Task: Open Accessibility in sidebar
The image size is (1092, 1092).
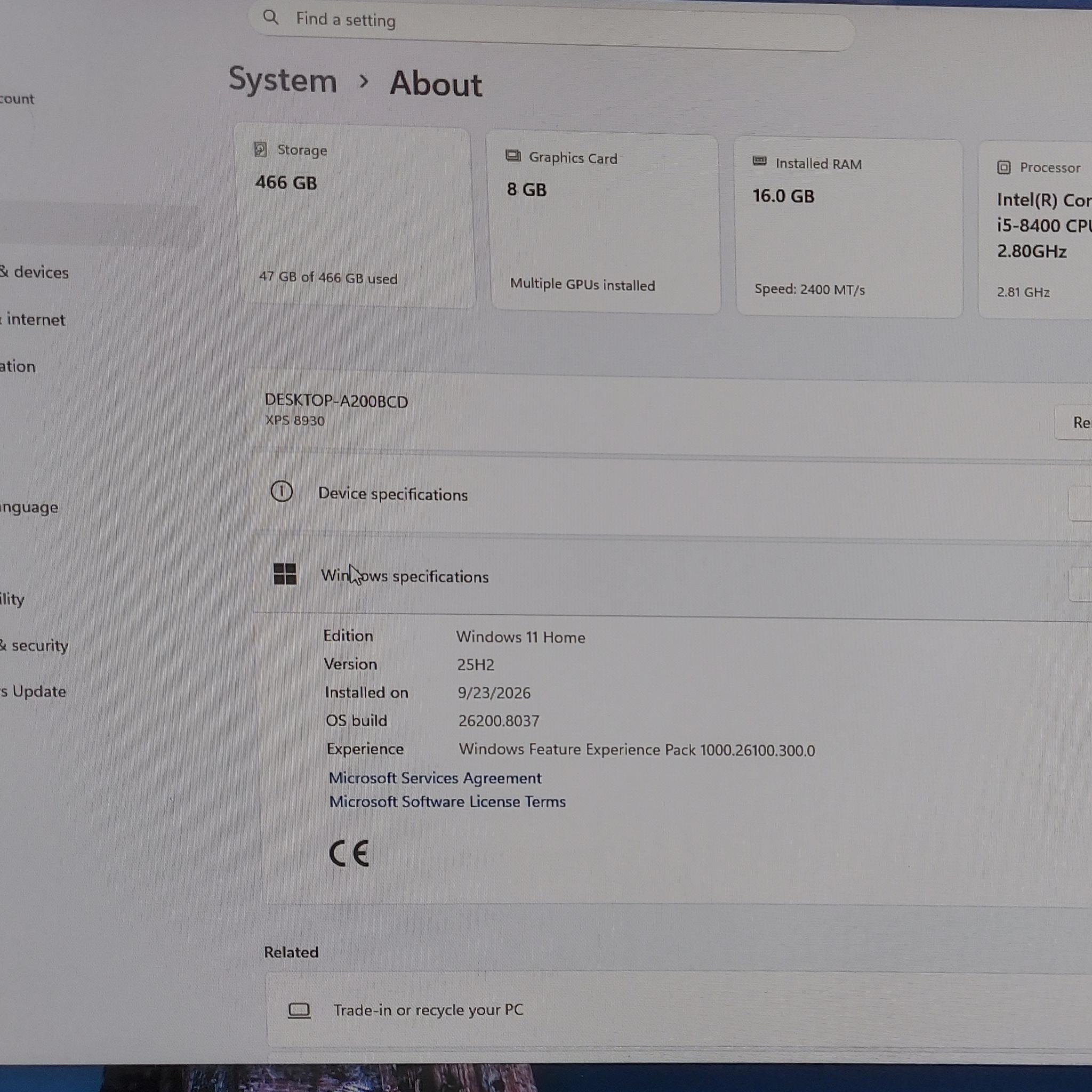Action: 12,599
